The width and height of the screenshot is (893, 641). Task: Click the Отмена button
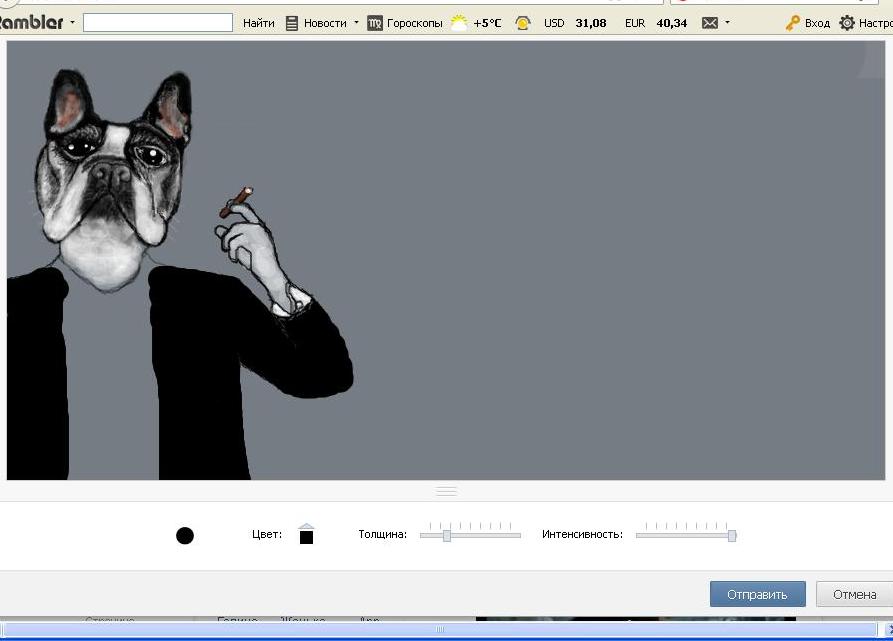click(854, 594)
